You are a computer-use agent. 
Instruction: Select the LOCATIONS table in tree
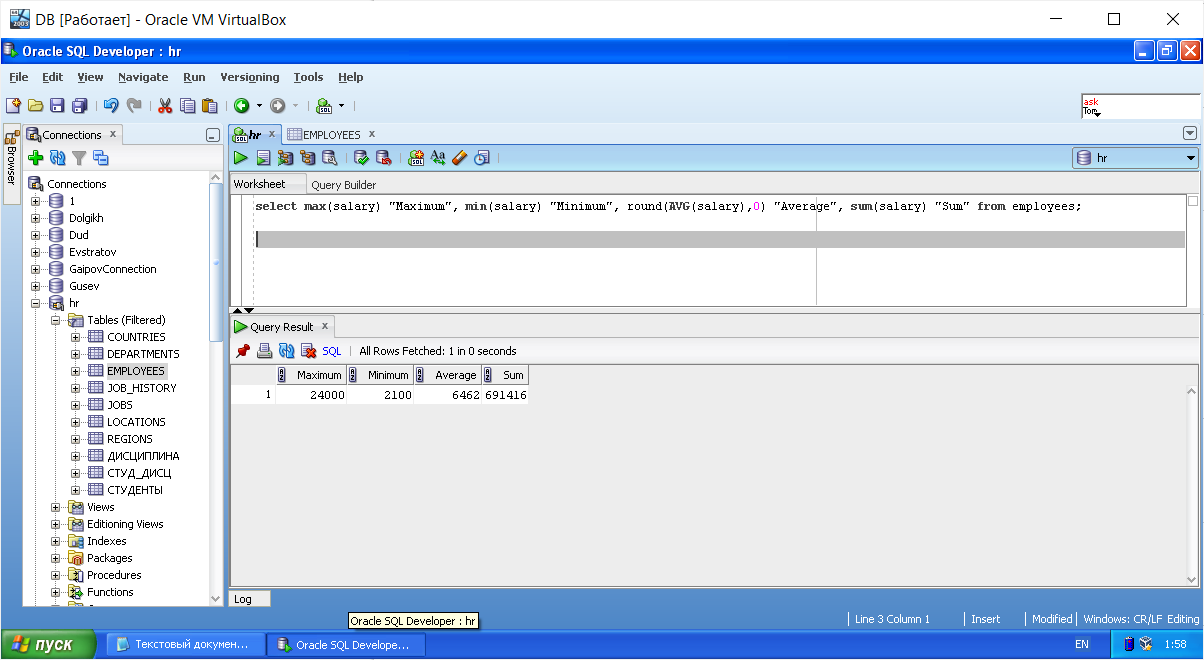[x=136, y=422]
